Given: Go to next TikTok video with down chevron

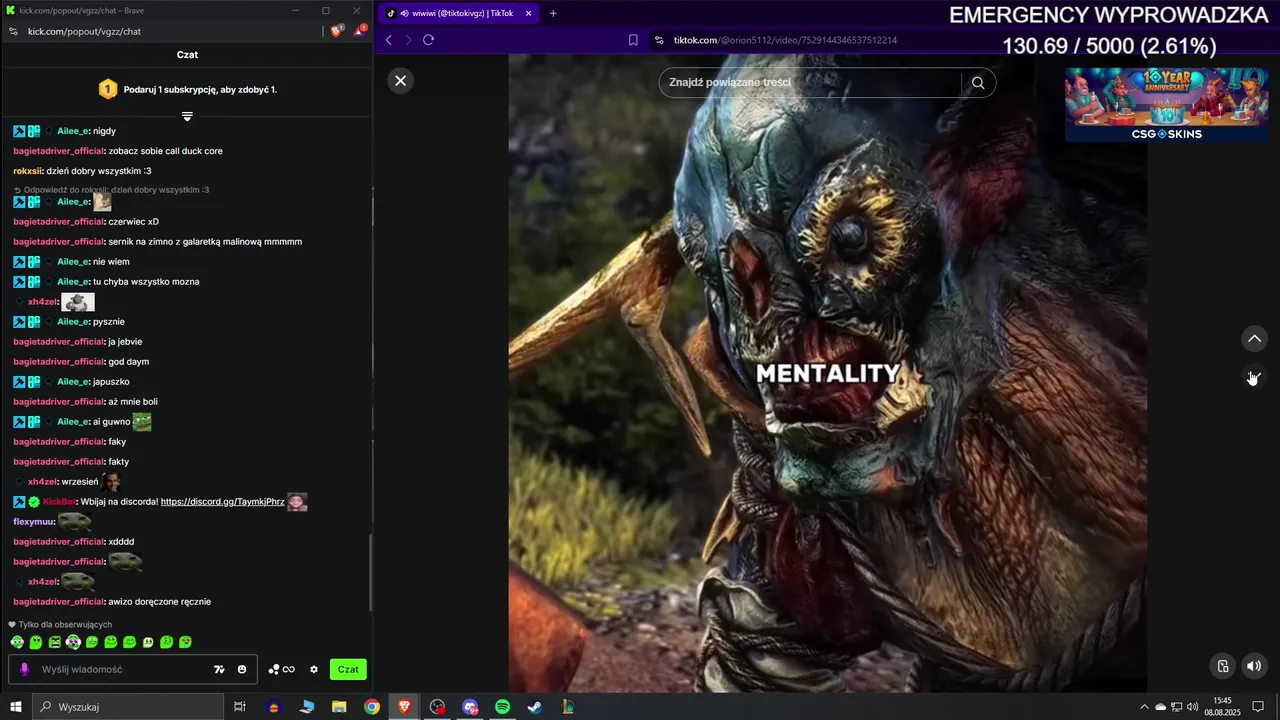Looking at the screenshot, I should (x=1254, y=378).
